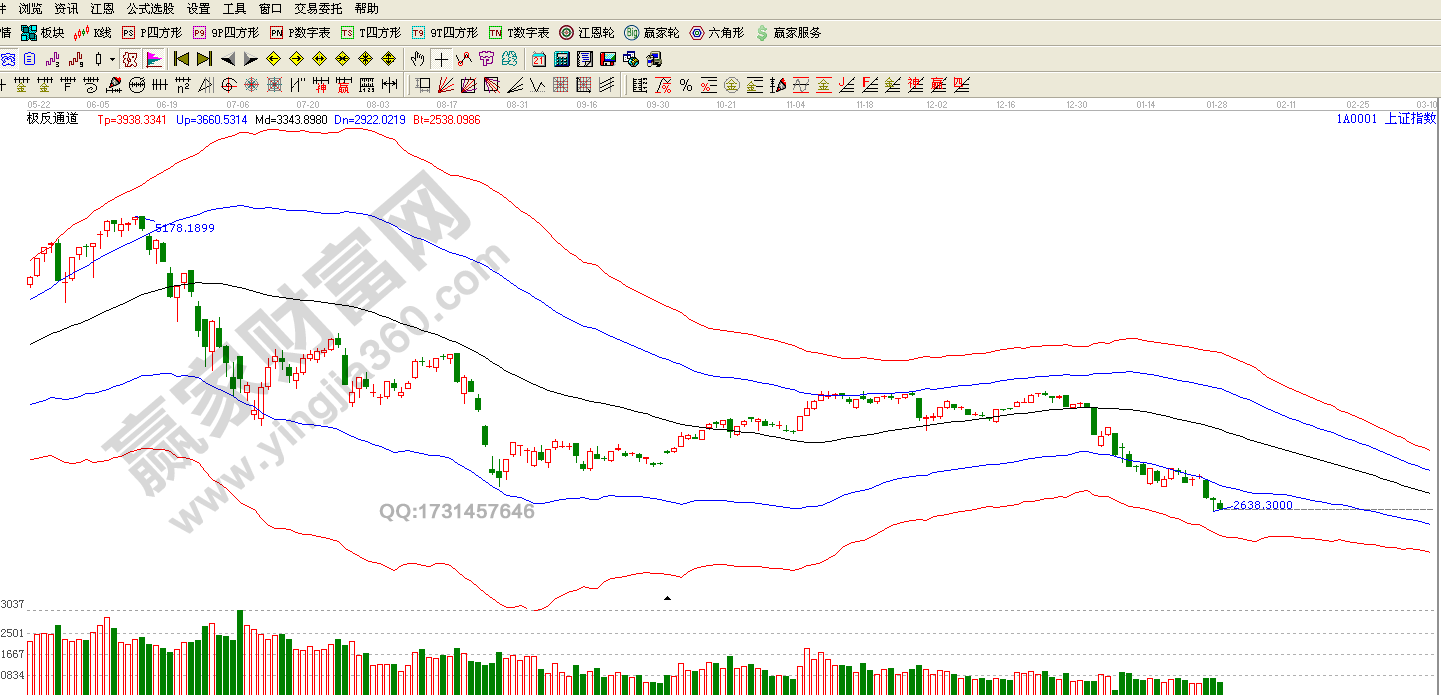Click the K线 toolbar button
Screen dimensions: 1441x695
pos(93,33)
